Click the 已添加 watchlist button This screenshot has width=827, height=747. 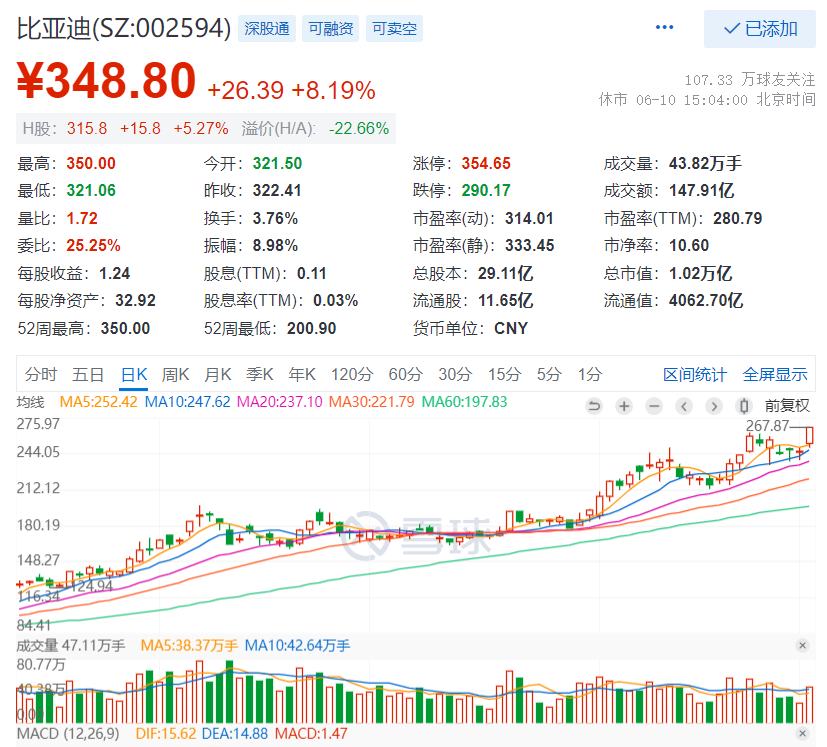tap(759, 28)
